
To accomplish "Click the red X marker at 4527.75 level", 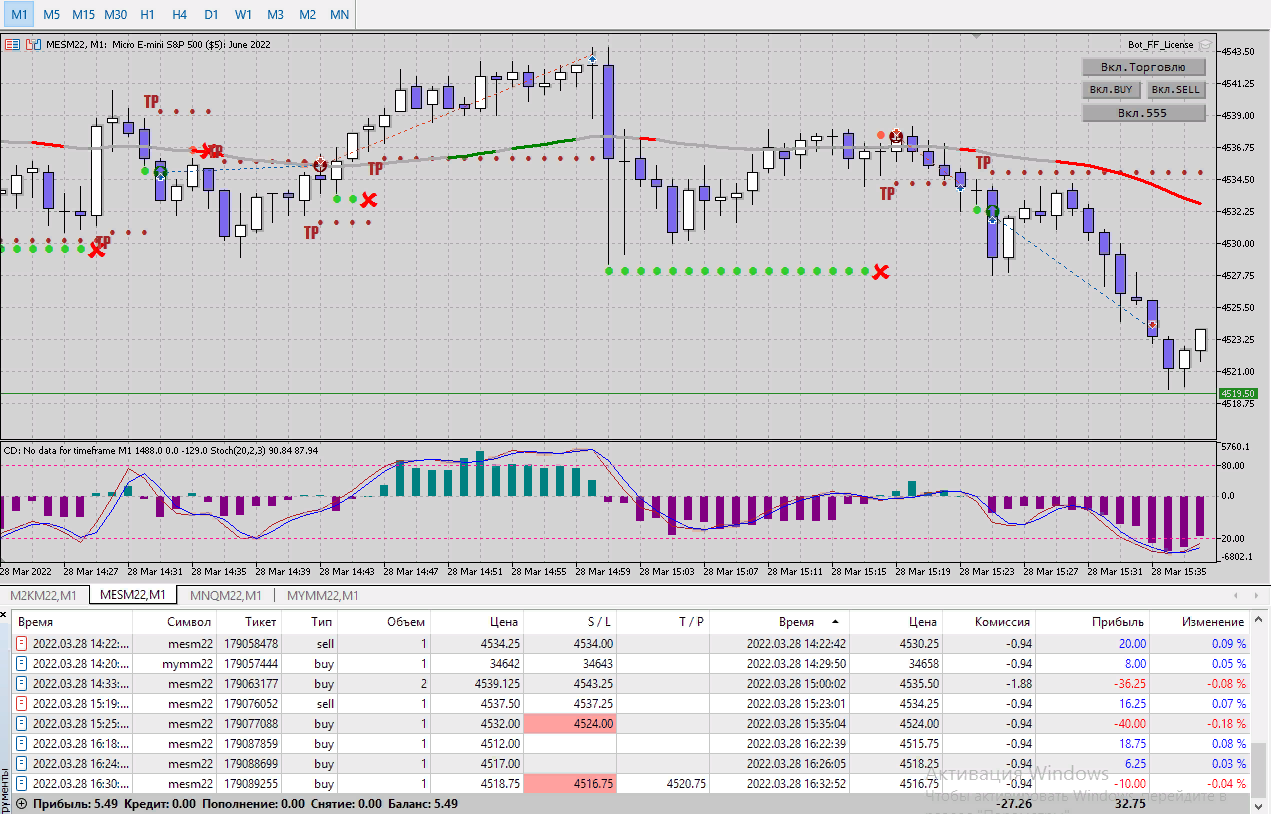I will click(880, 271).
